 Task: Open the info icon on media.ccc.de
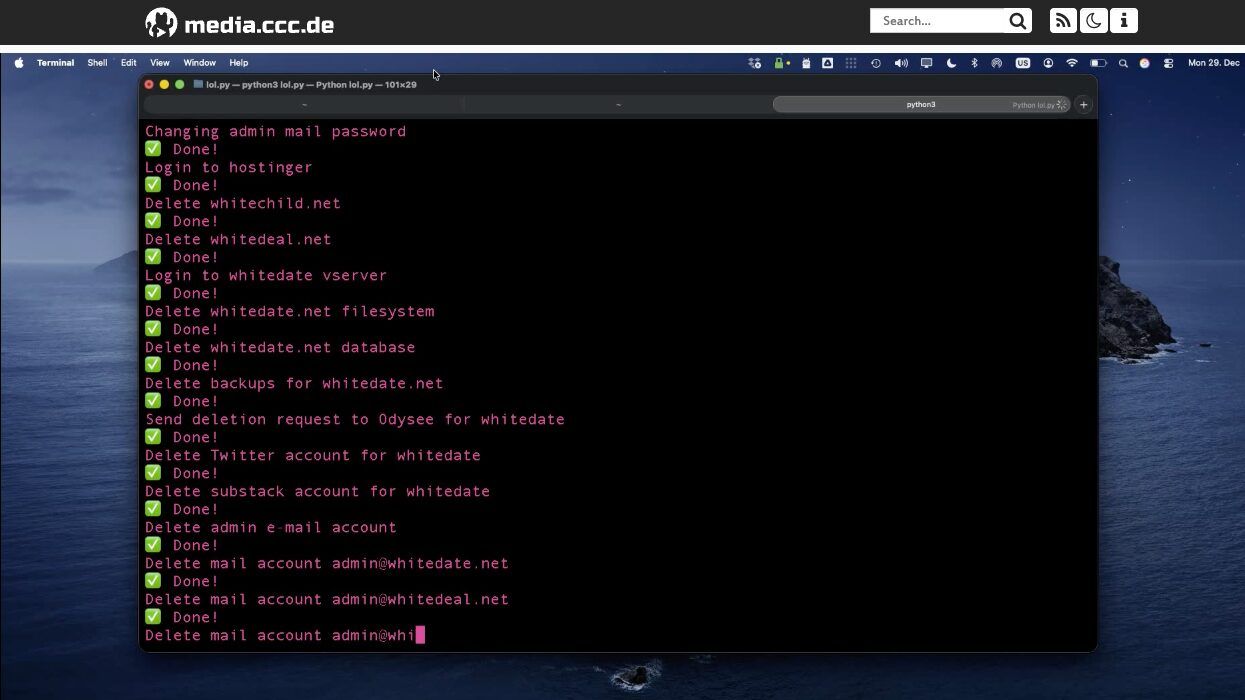point(1124,21)
